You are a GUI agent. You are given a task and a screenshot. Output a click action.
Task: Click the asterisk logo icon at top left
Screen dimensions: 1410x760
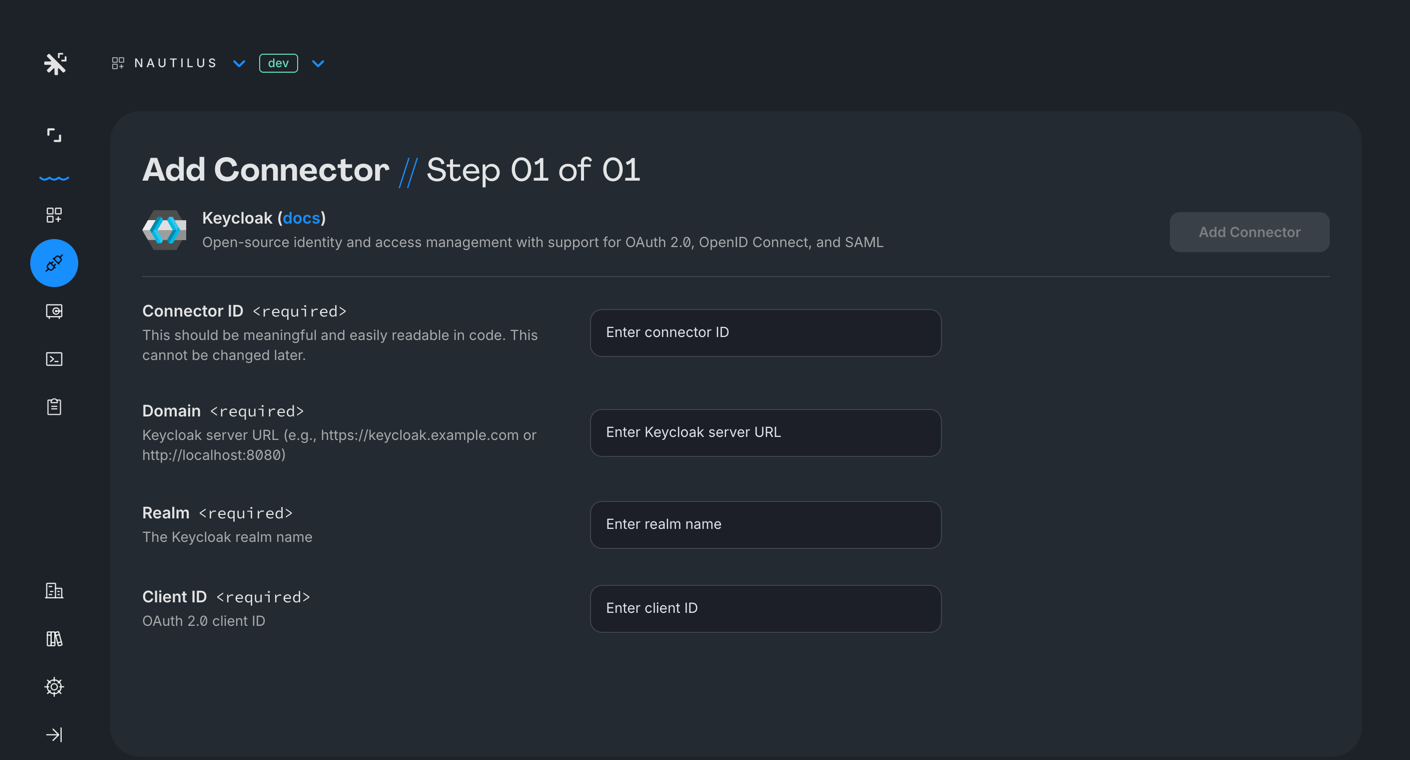click(55, 63)
